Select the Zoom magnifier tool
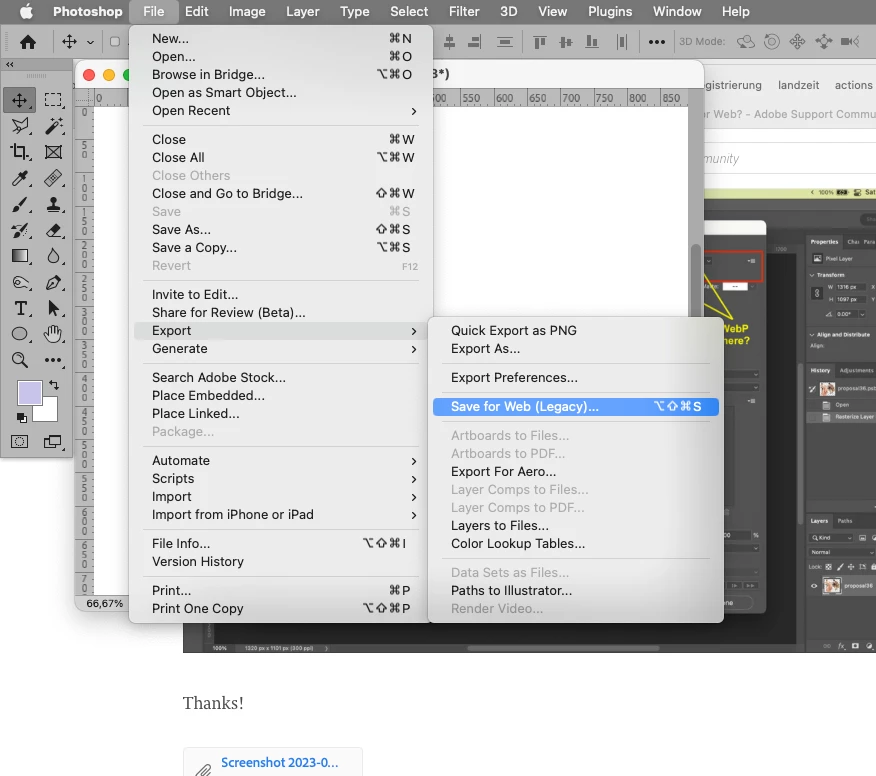876x776 pixels. 20,360
